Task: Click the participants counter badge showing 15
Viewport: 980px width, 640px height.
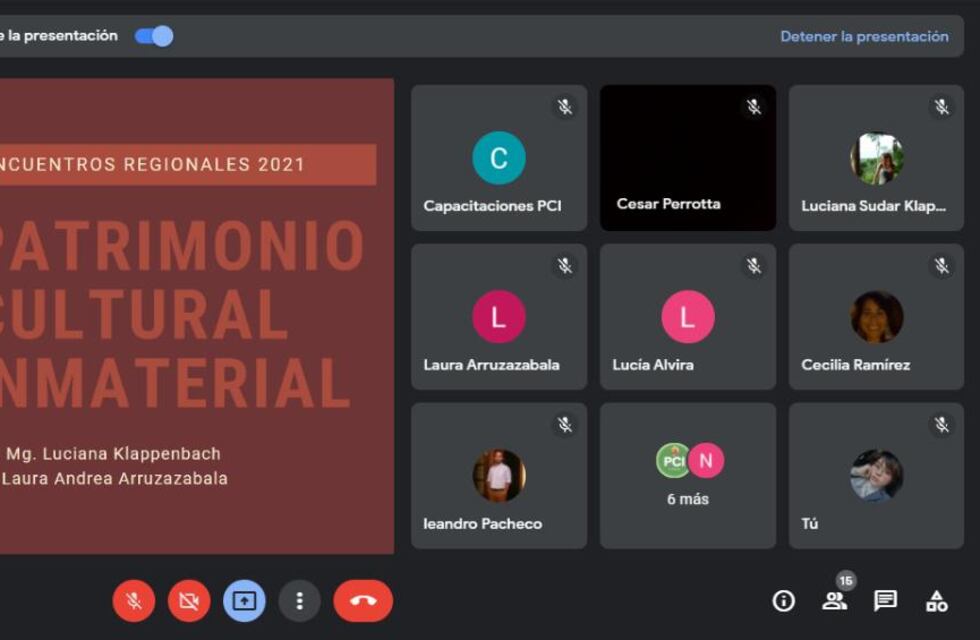Action: point(844,580)
